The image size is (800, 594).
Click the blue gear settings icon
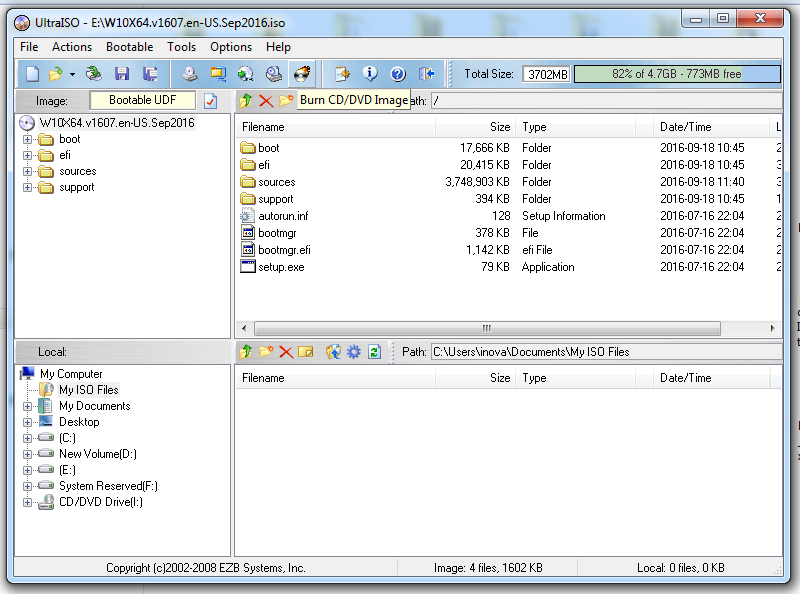354,352
